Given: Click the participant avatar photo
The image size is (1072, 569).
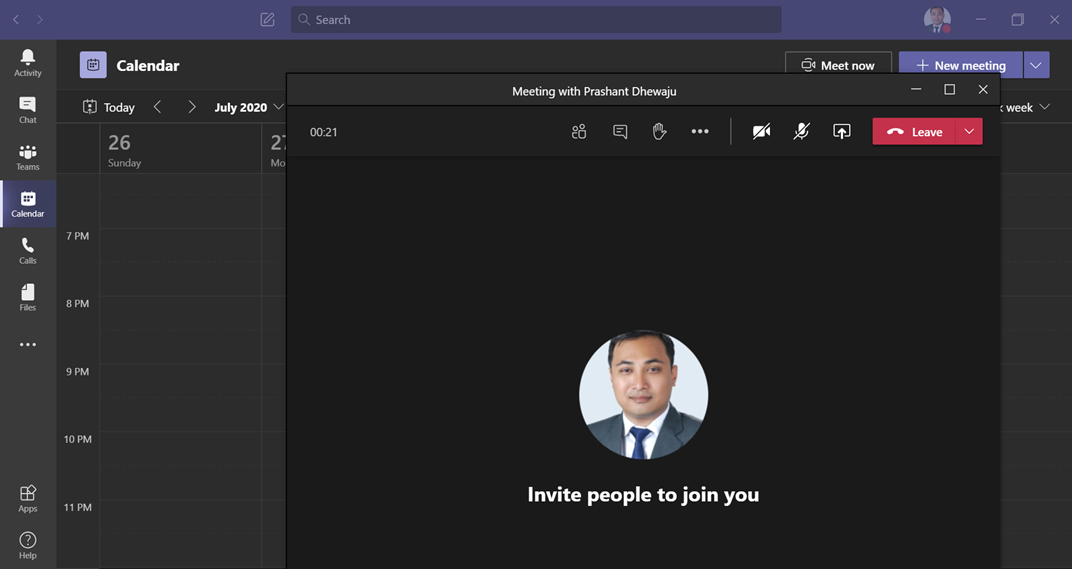Looking at the screenshot, I should (643, 395).
